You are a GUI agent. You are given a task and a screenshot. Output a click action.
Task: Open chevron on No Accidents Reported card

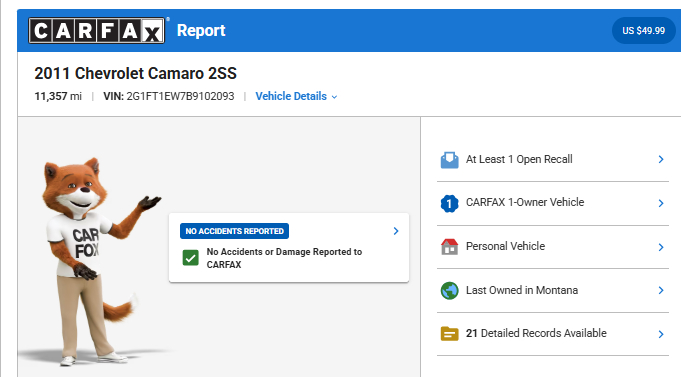[x=396, y=231]
